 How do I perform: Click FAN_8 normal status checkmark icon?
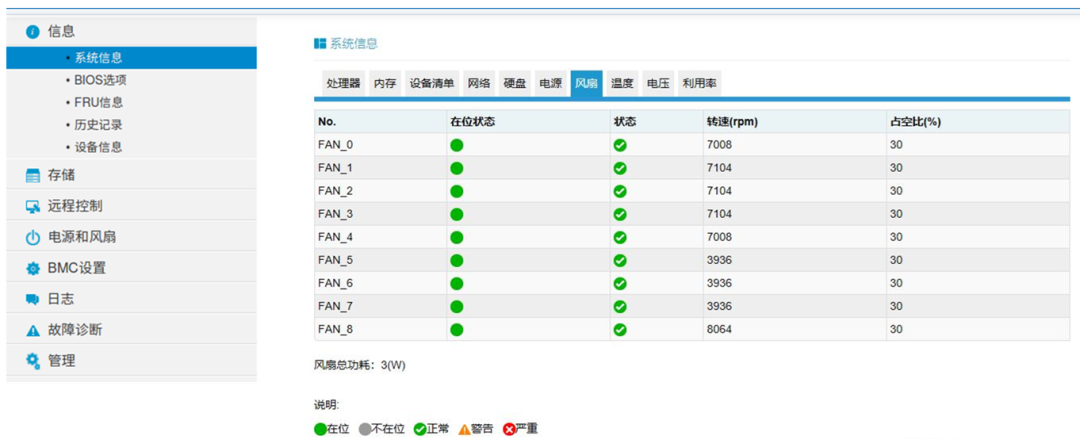point(619,329)
